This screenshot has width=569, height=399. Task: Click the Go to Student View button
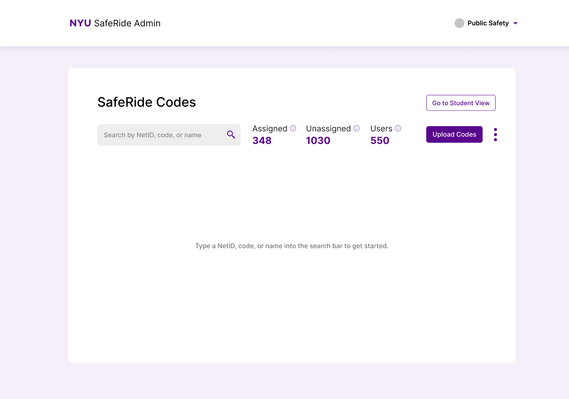pyautogui.click(x=461, y=103)
